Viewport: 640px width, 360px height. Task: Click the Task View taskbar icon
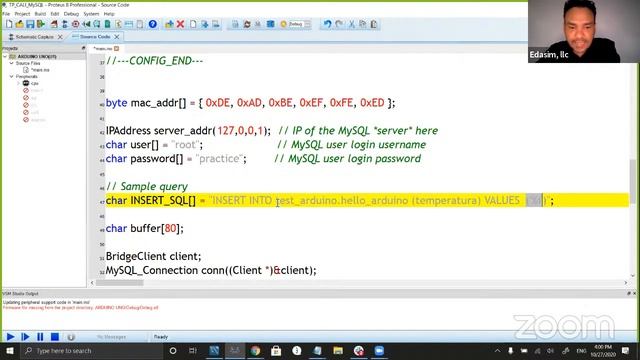[x=193, y=351]
